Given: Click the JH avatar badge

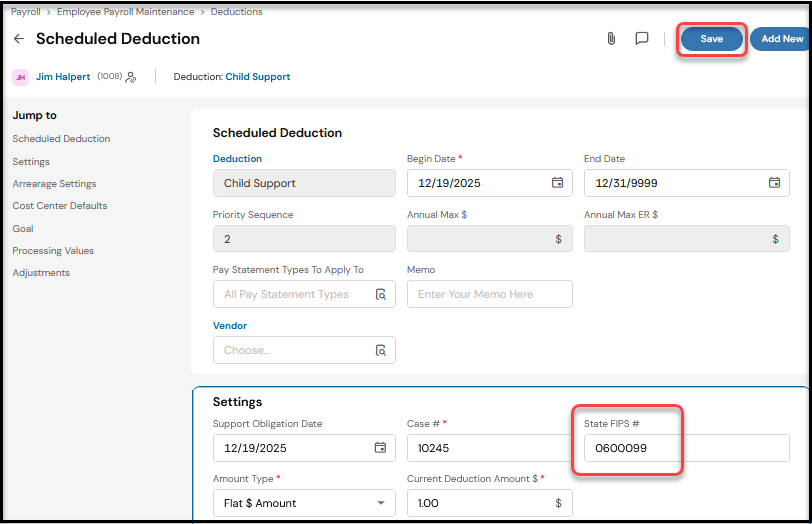Looking at the screenshot, I should (x=20, y=77).
